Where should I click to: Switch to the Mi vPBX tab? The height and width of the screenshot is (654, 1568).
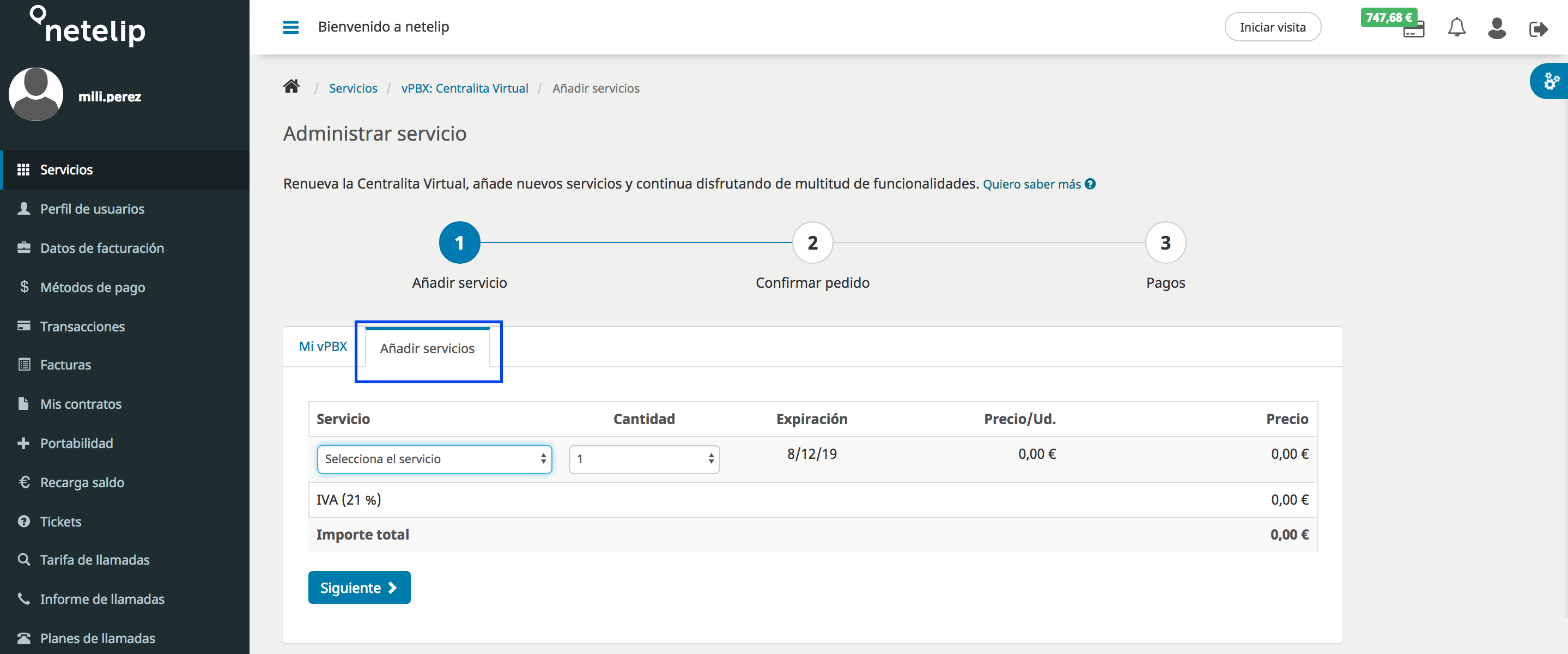(323, 347)
